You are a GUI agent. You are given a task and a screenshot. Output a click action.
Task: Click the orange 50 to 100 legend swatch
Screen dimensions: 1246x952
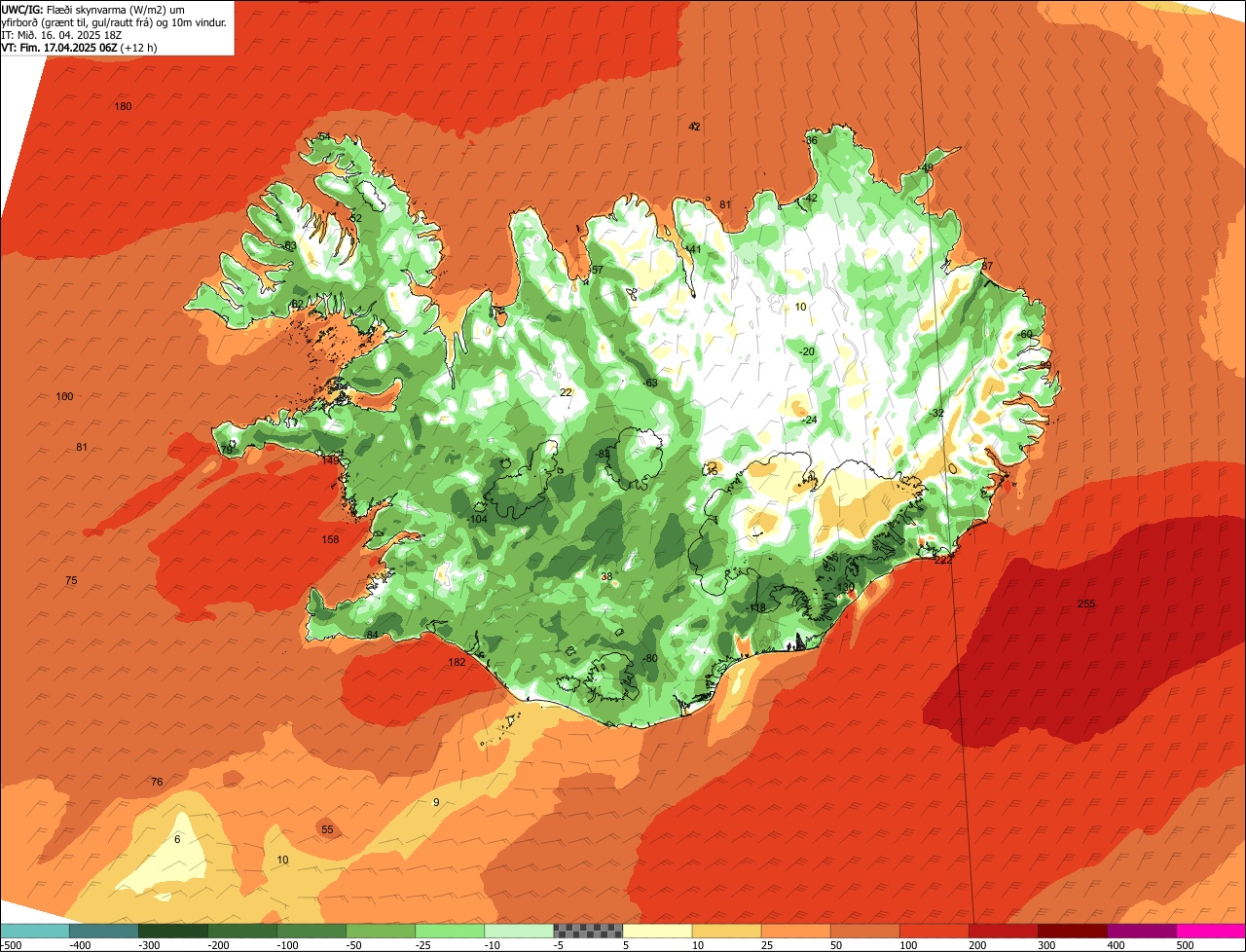point(864,931)
